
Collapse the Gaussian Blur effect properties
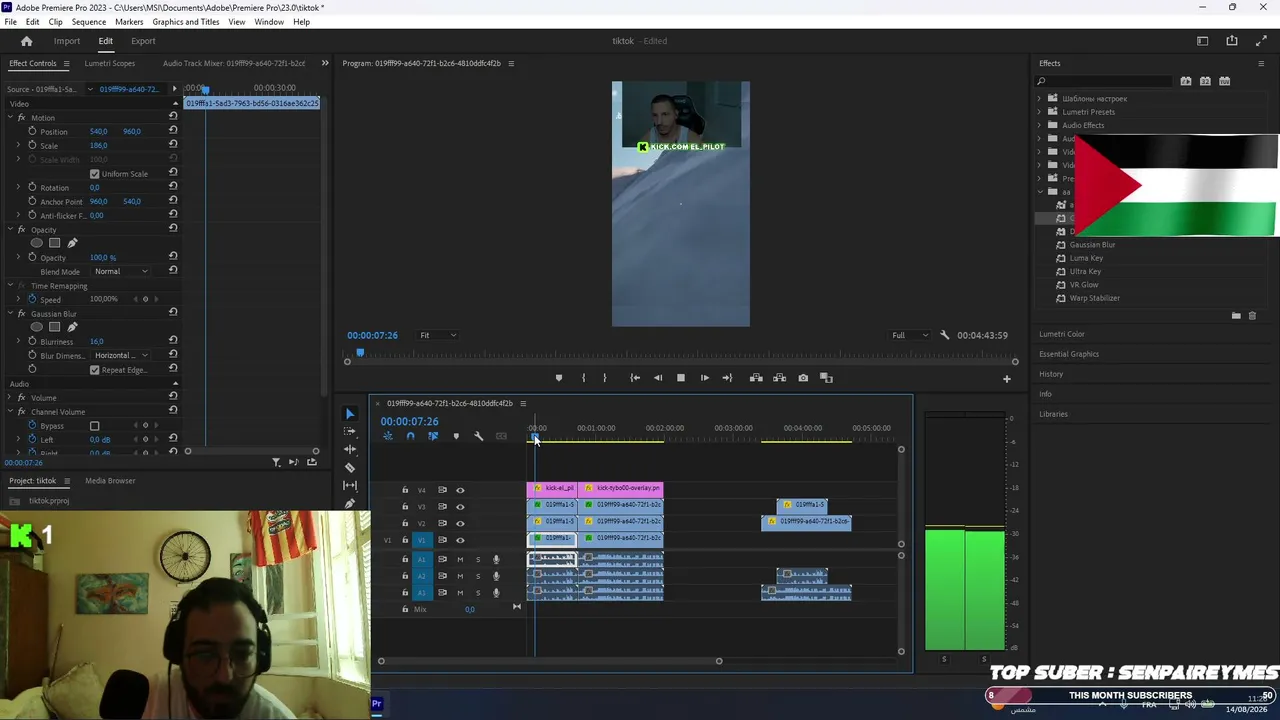[x=10, y=314]
